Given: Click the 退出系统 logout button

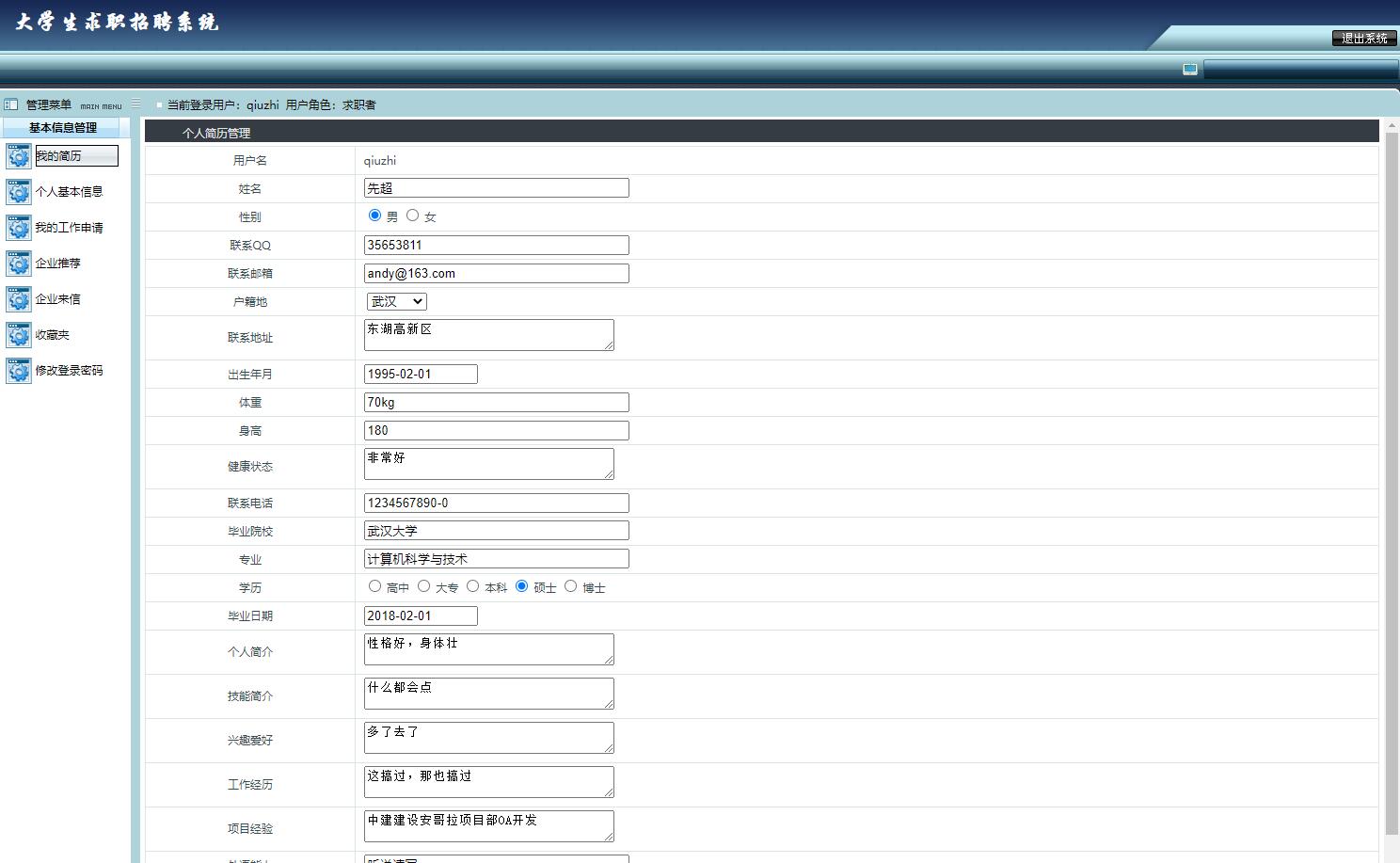Looking at the screenshot, I should tap(1364, 39).
